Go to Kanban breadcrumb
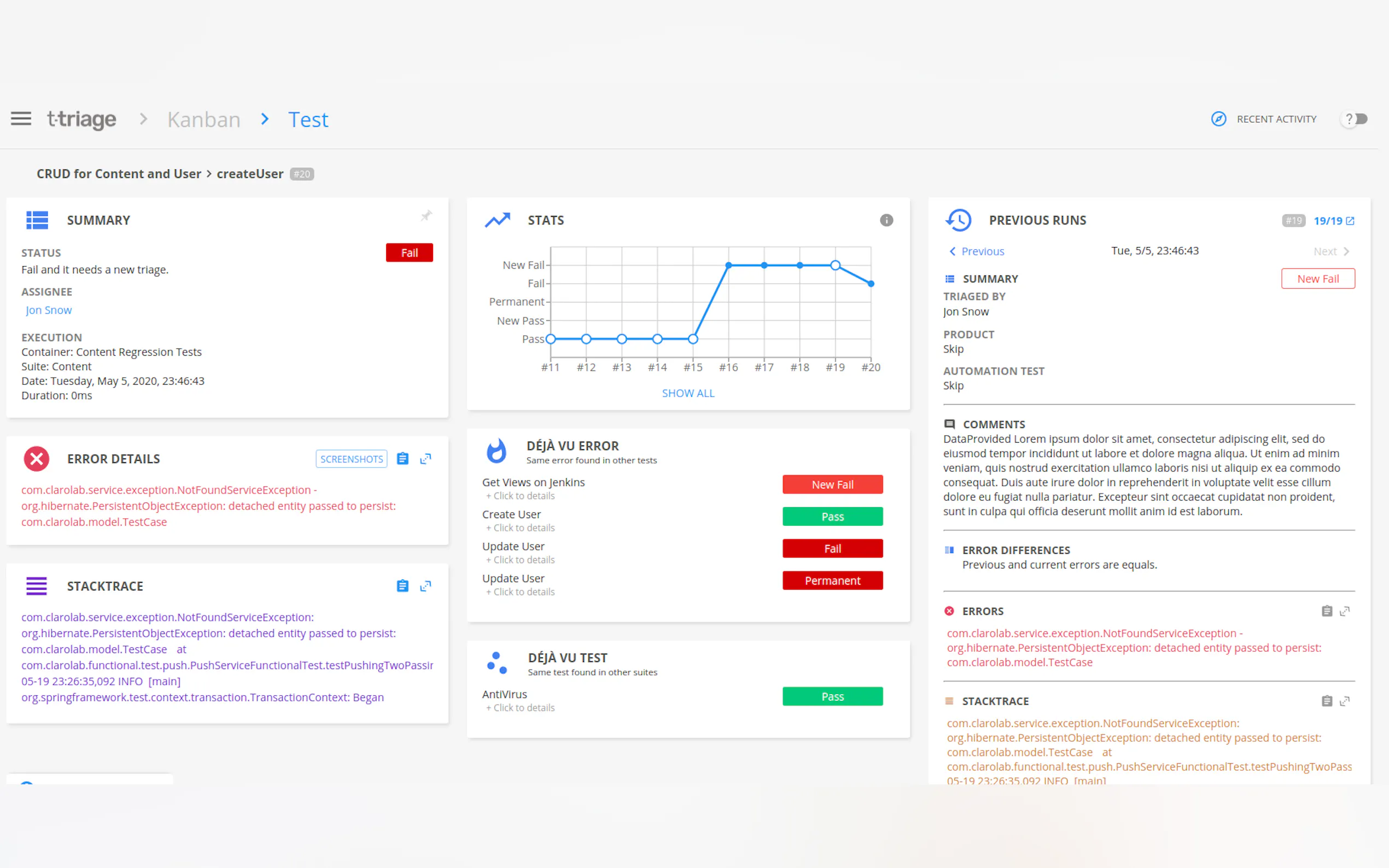 tap(204, 119)
